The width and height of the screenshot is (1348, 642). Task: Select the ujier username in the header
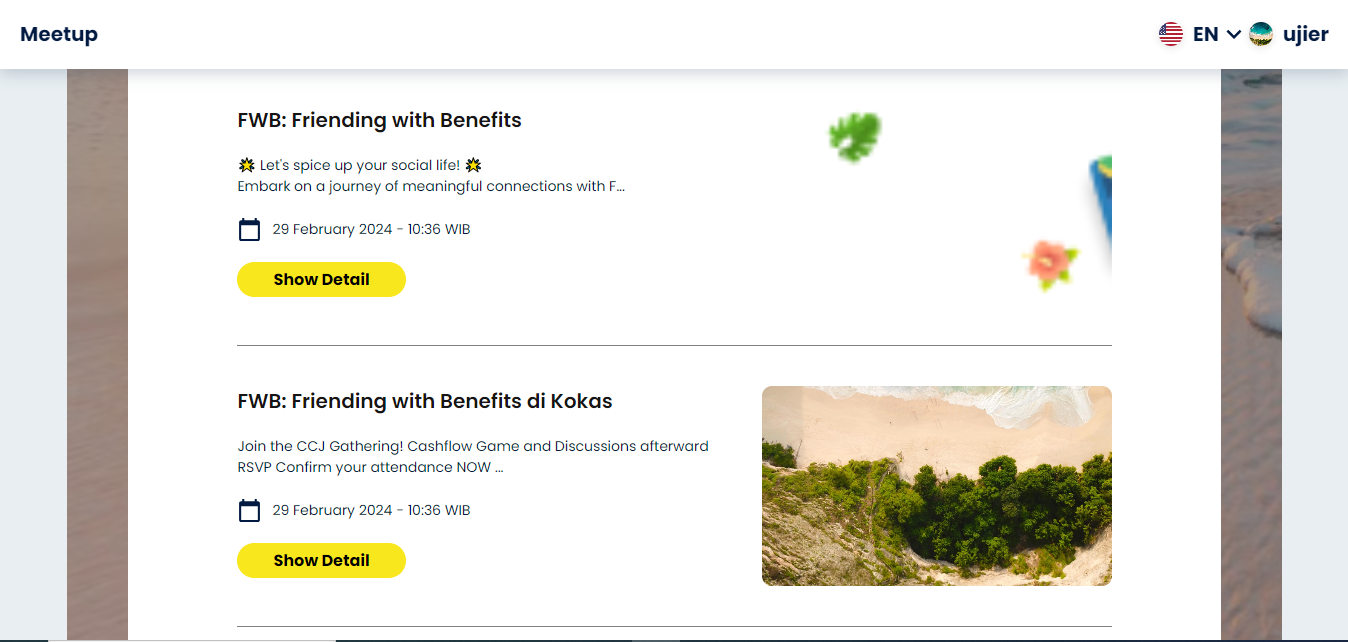(x=1305, y=33)
